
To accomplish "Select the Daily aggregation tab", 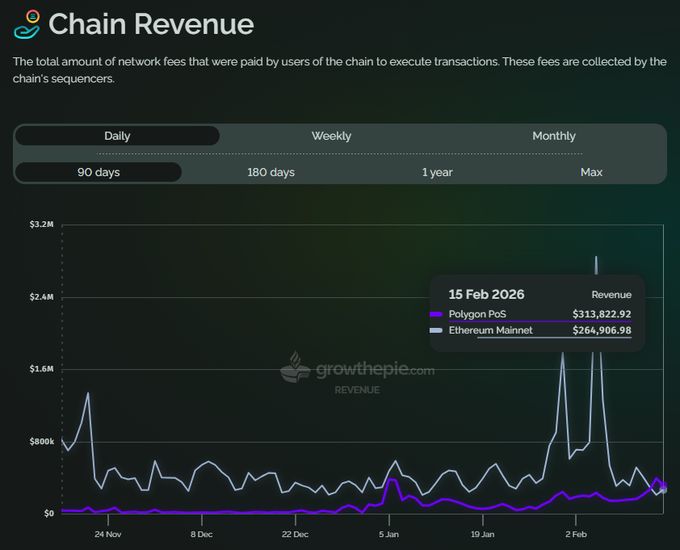I will (x=117, y=136).
